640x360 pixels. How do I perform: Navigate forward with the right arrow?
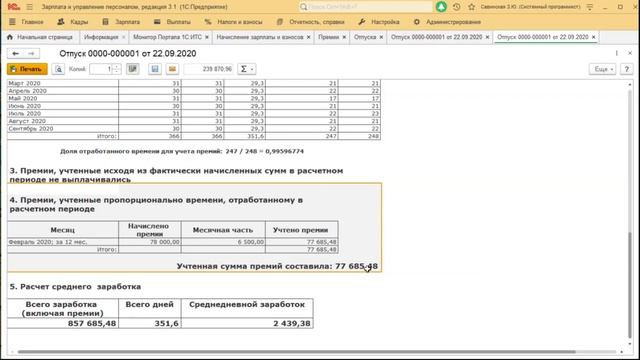tap(31, 53)
